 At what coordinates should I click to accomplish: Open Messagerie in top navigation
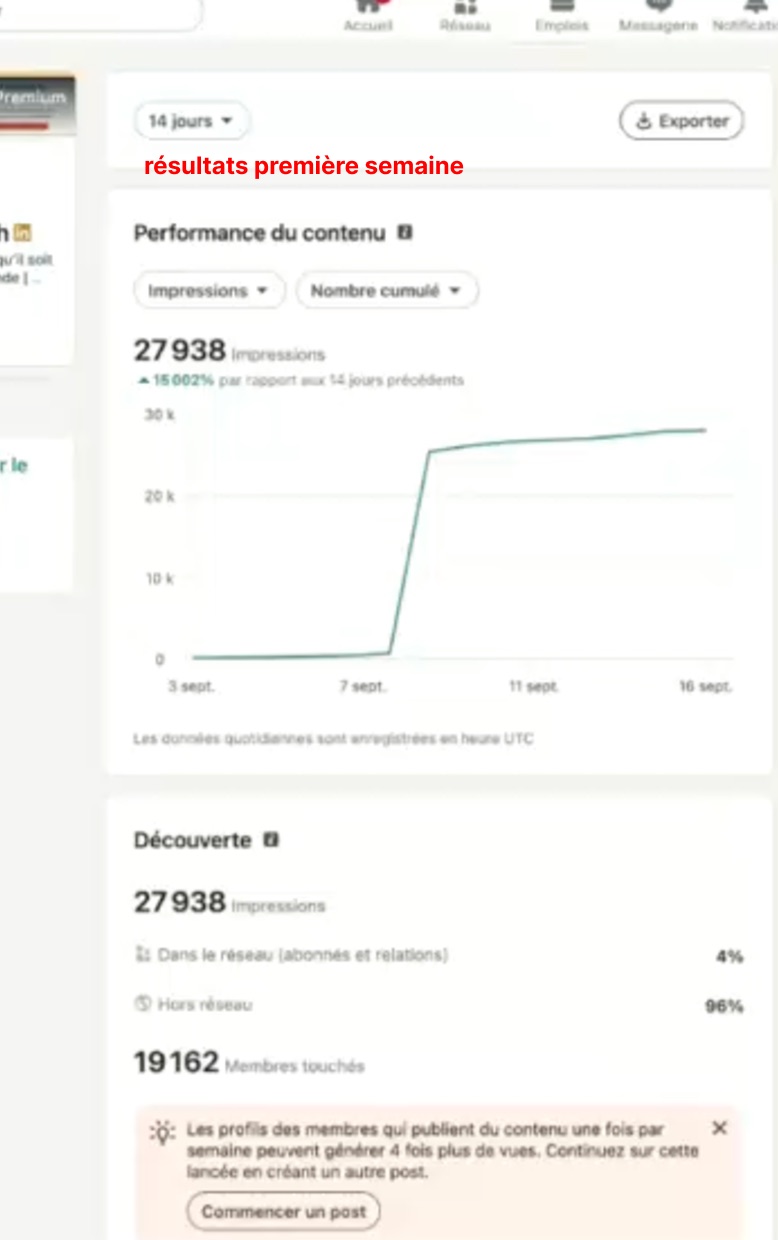pyautogui.click(x=658, y=17)
